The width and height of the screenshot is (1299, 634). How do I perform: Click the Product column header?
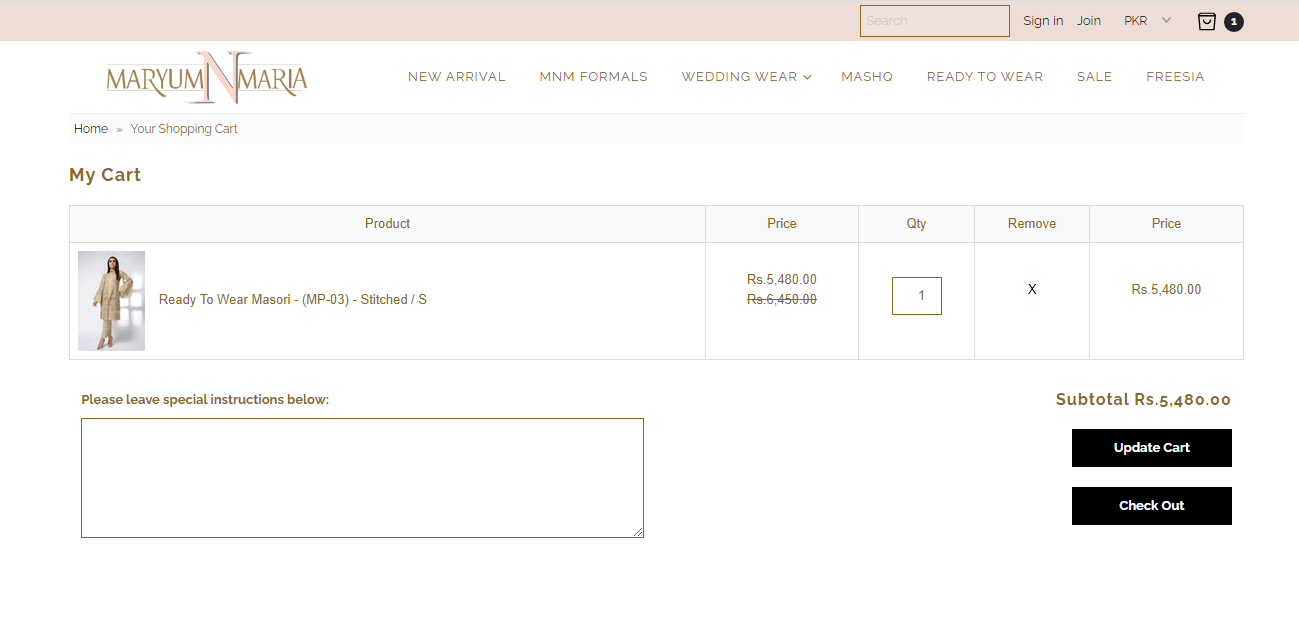click(x=388, y=224)
